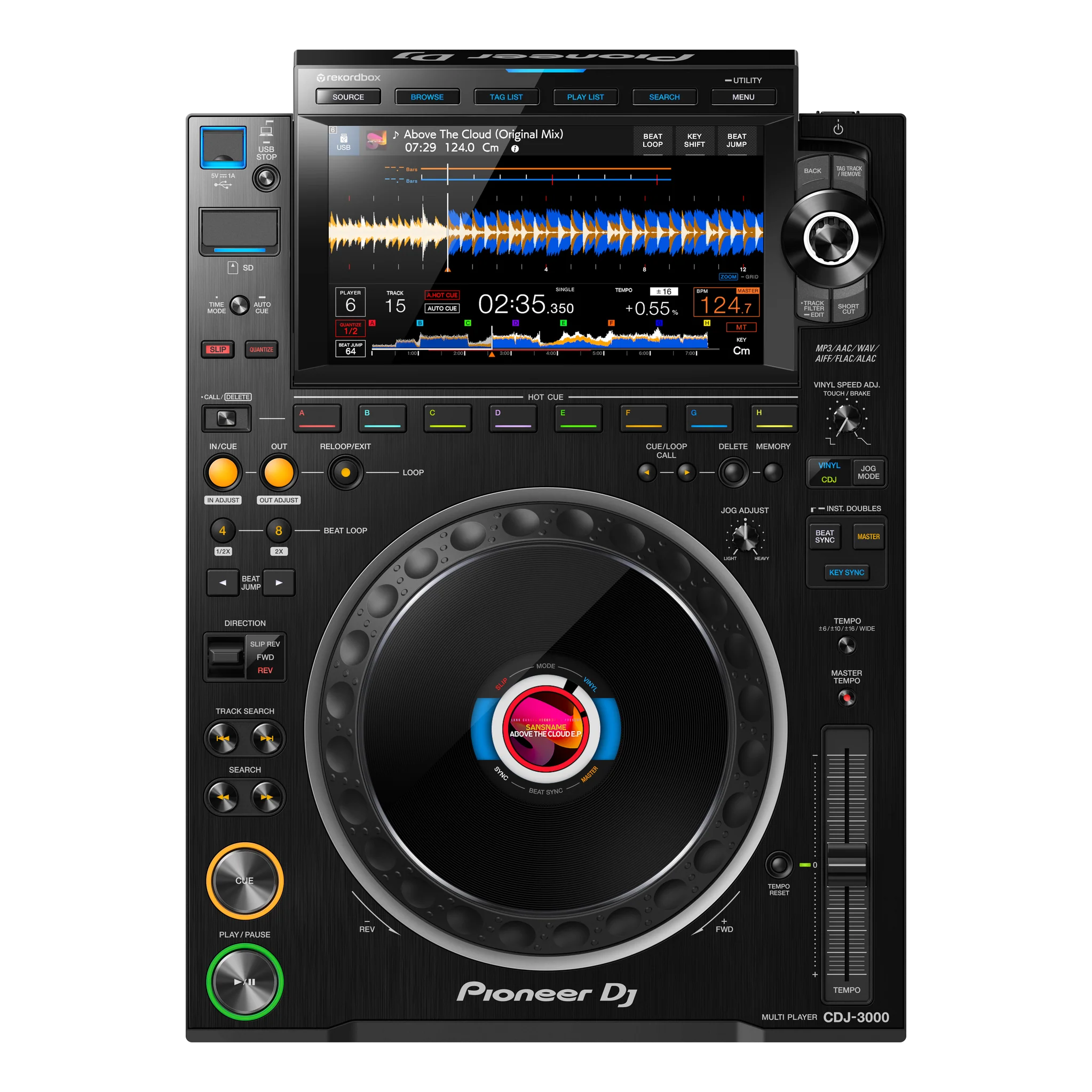Jump backward with the BEAT JUMP left arrow
Image resolution: width=1092 pixels, height=1092 pixels.
[x=223, y=583]
